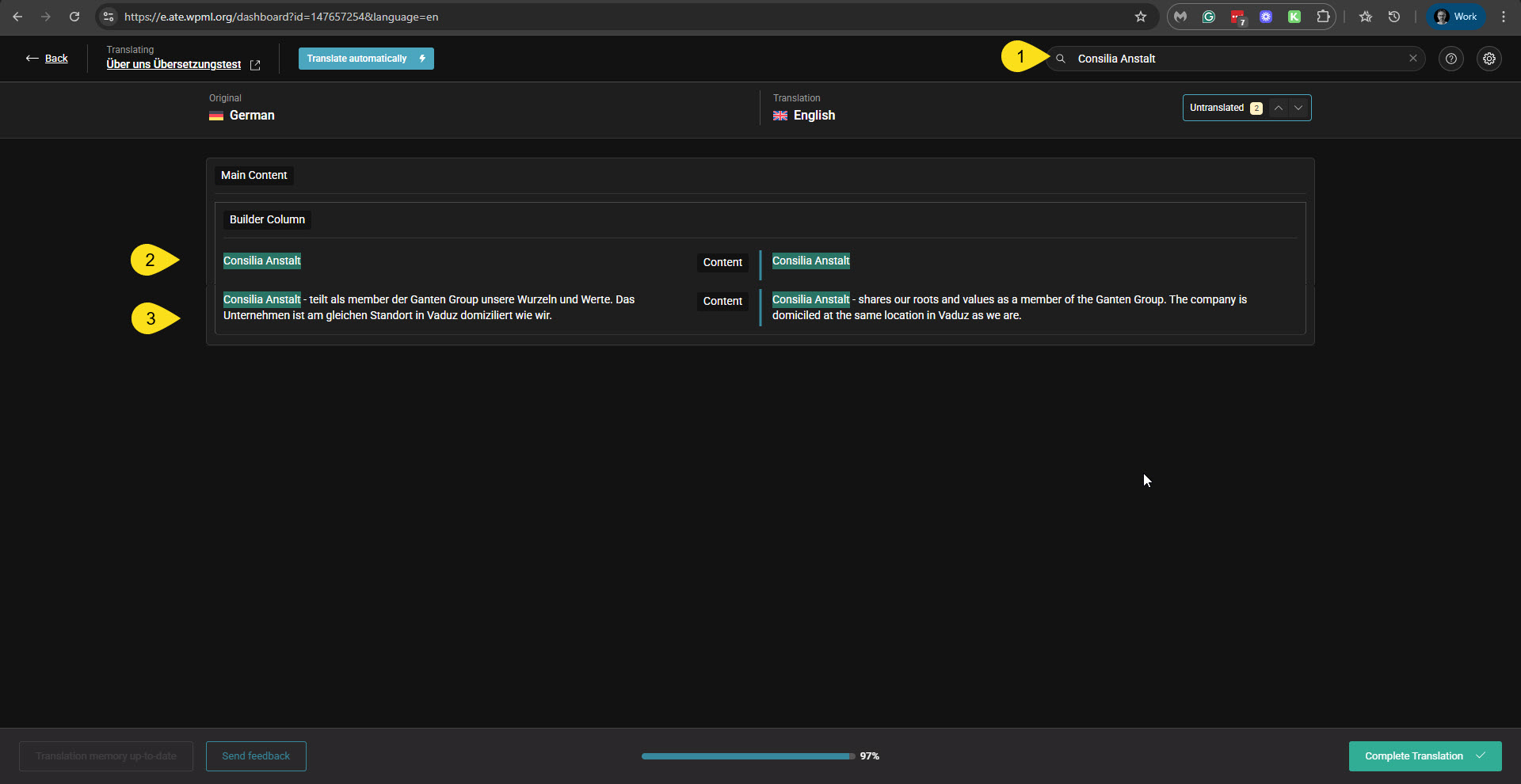This screenshot has height=784, width=1521.
Task: Open bookmarks star list icon
Action: pyautogui.click(x=1366, y=17)
